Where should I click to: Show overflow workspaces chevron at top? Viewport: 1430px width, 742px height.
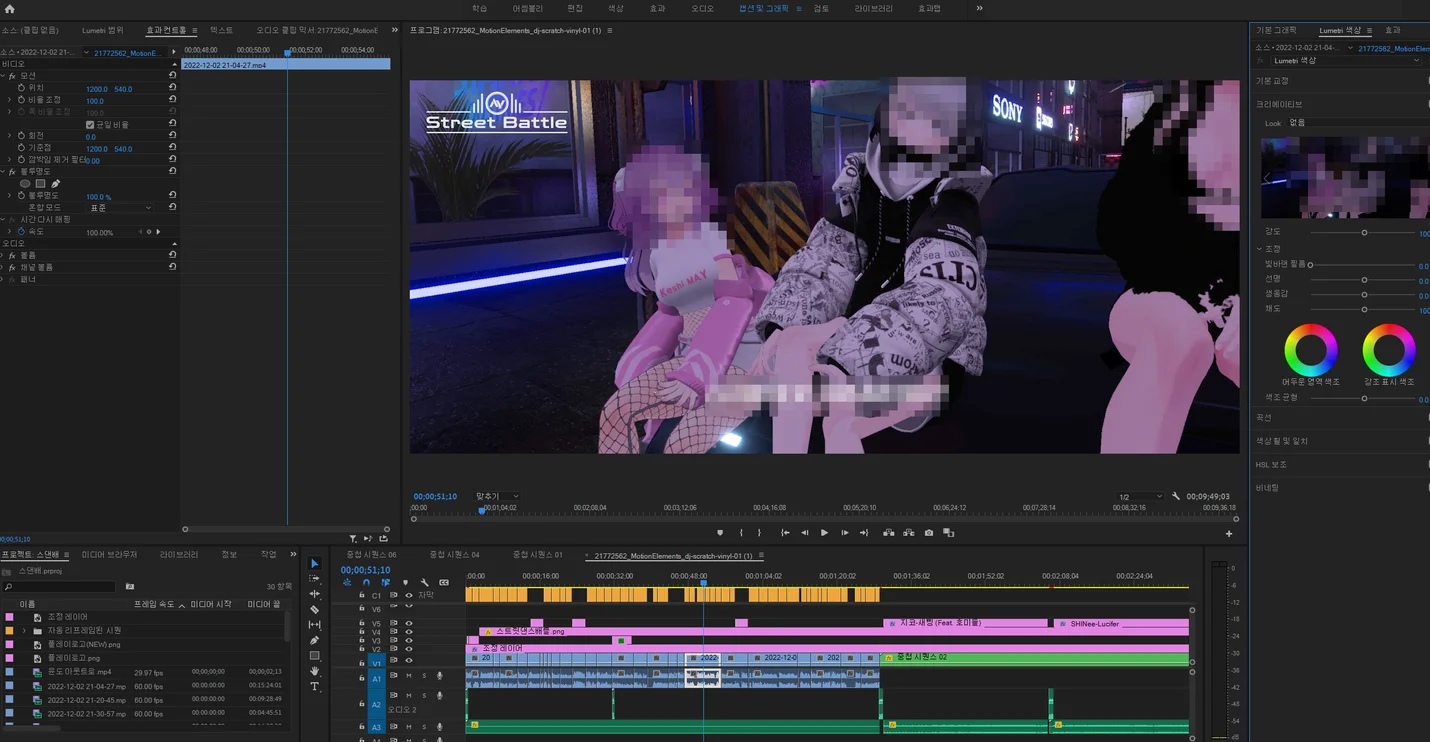(979, 8)
